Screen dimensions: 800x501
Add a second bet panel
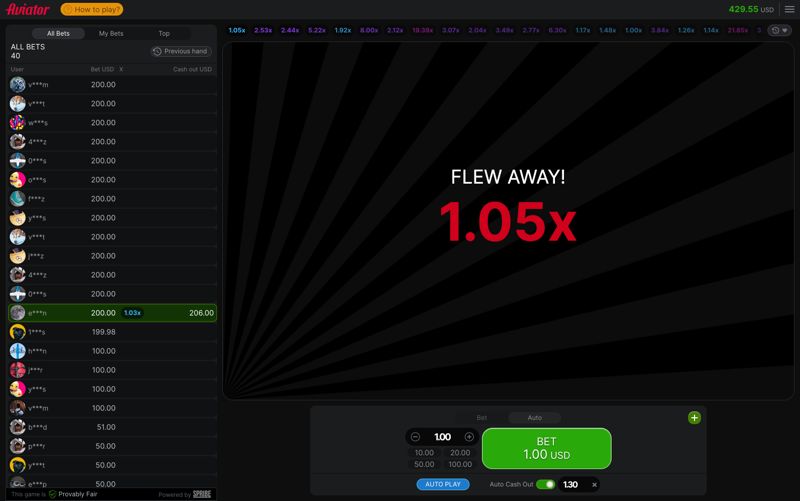(694, 418)
